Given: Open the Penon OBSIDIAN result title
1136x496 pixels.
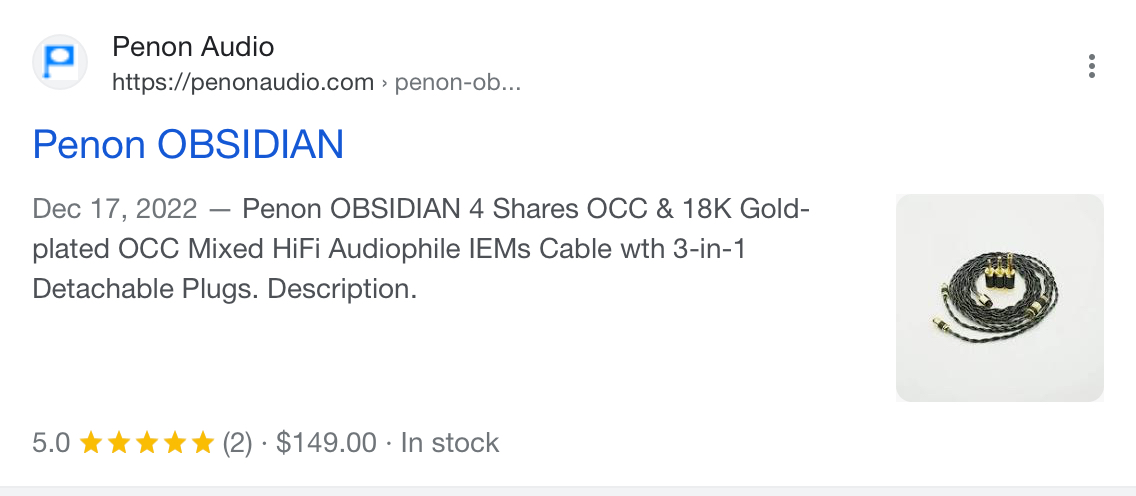Looking at the screenshot, I should (x=188, y=145).
